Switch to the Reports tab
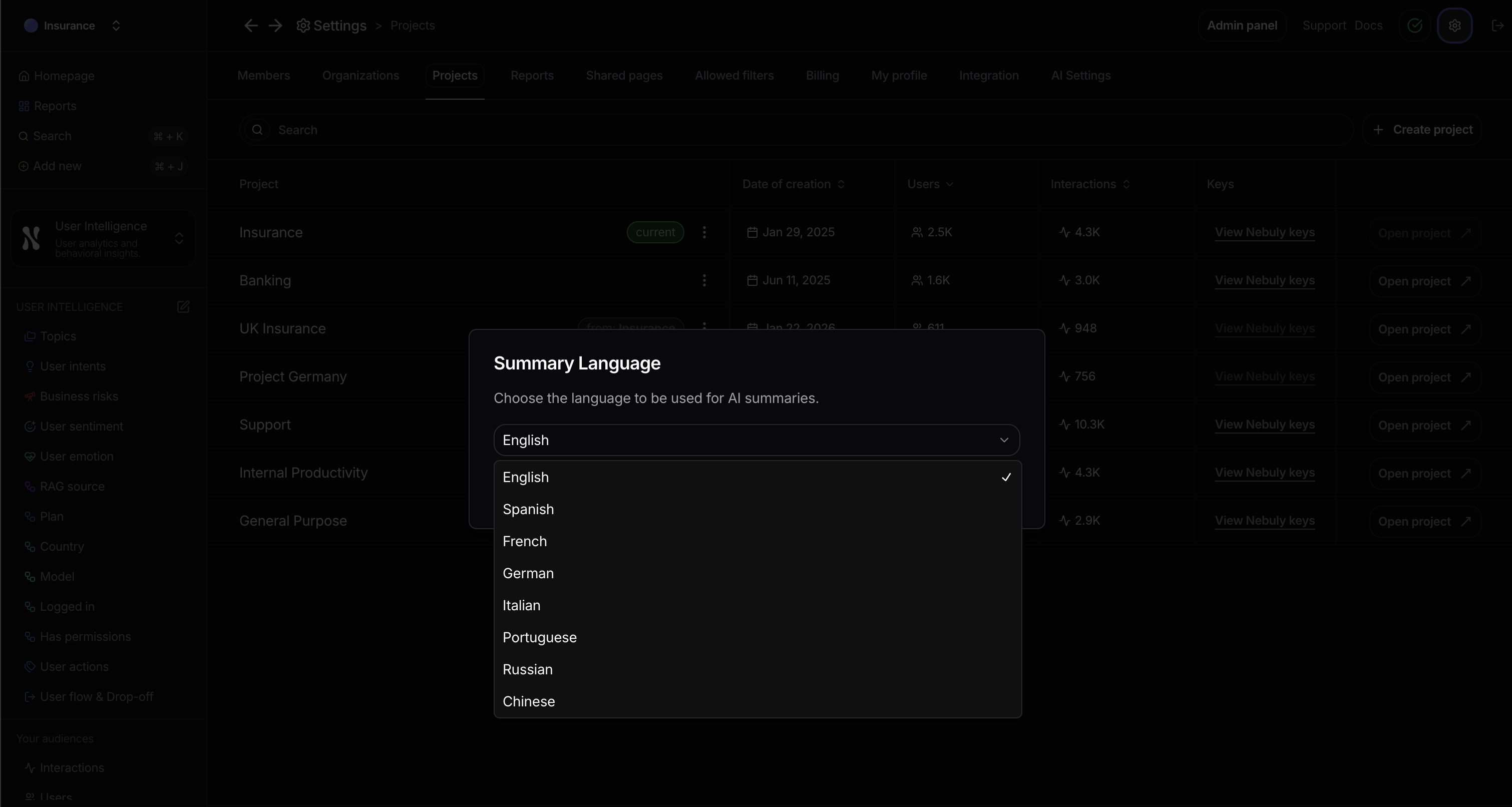 531,75
